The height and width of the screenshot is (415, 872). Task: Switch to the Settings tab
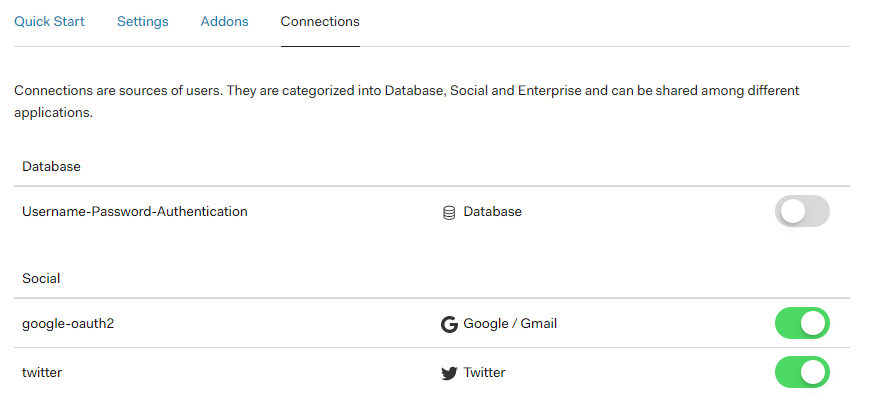click(x=142, y=21)
